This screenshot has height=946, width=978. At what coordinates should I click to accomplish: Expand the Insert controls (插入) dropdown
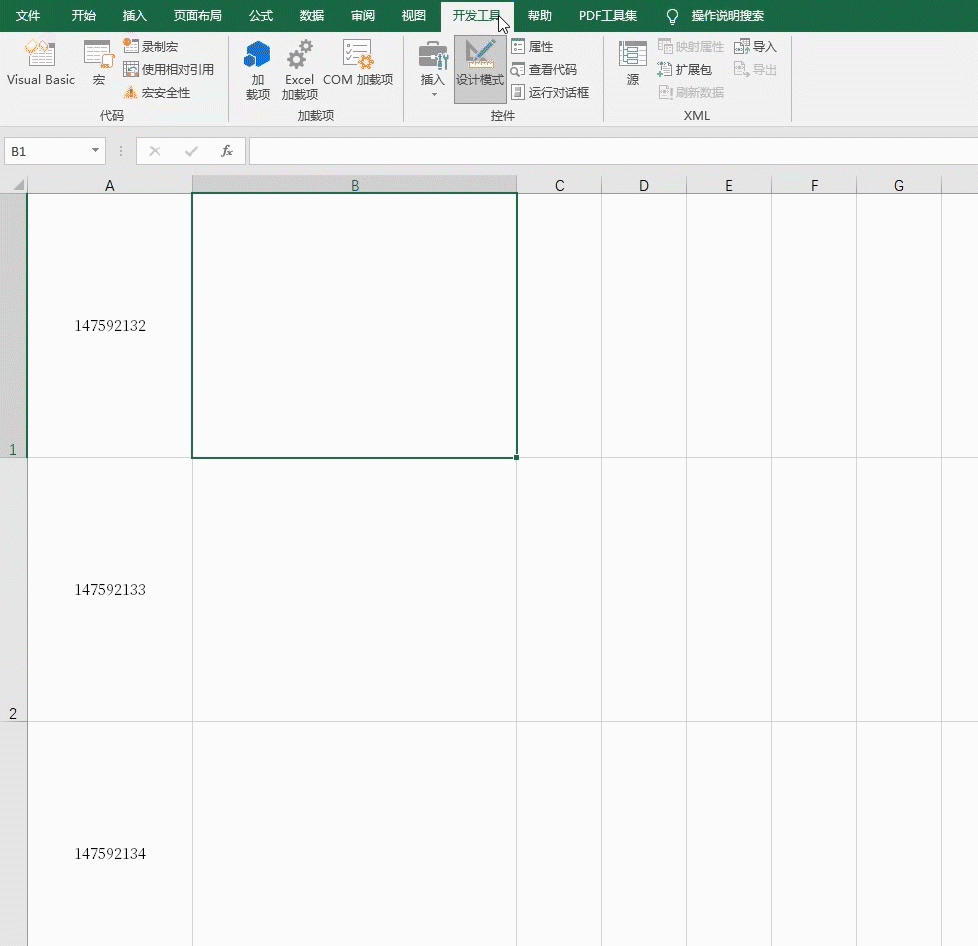click(433, 69)
